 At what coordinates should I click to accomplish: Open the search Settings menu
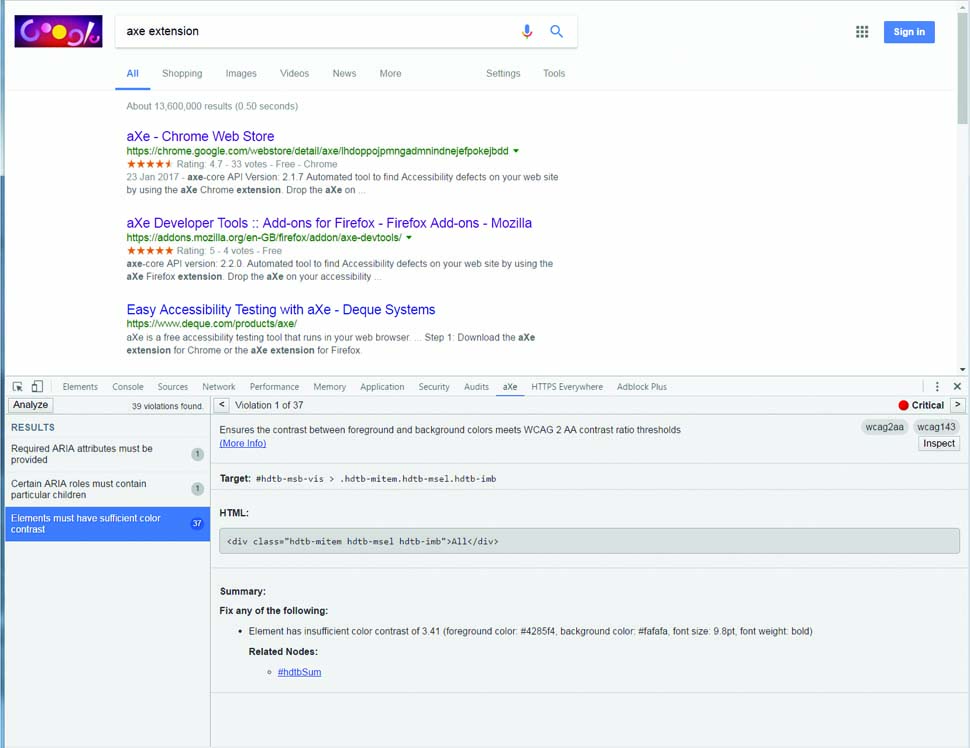click(x=503, y=74)
